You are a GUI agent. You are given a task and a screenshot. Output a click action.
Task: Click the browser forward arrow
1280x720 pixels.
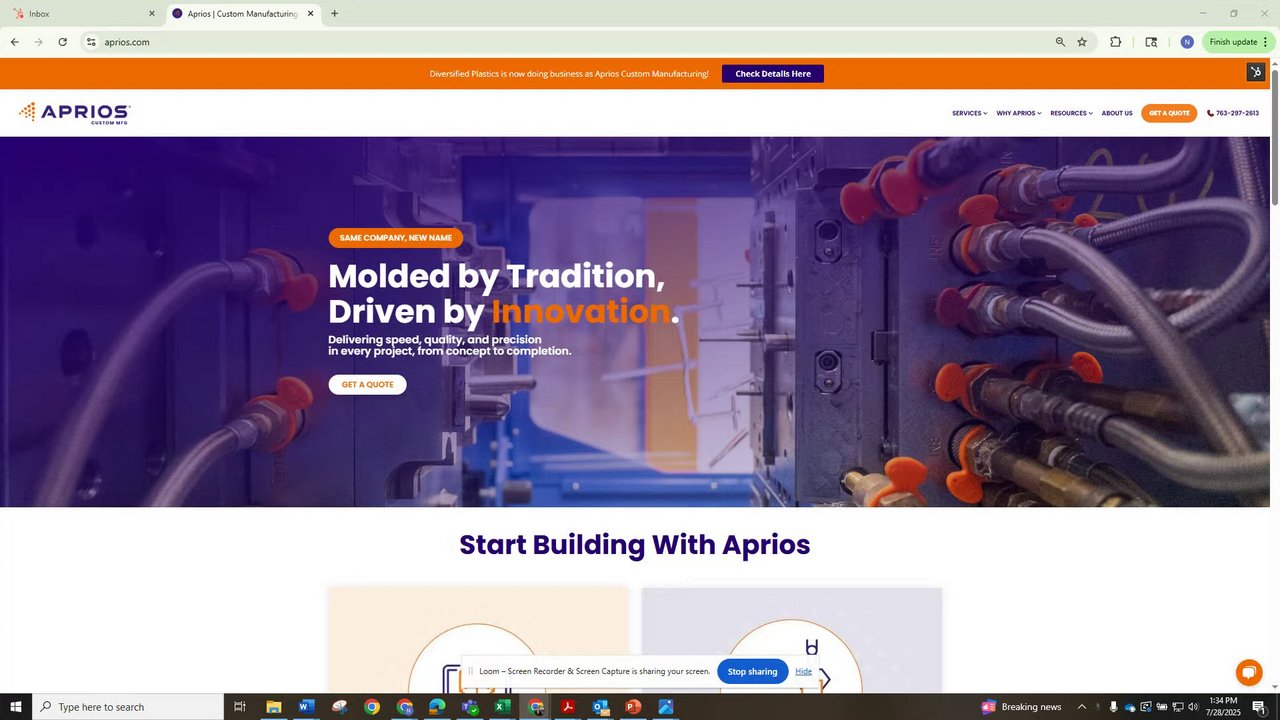[38, 42]
